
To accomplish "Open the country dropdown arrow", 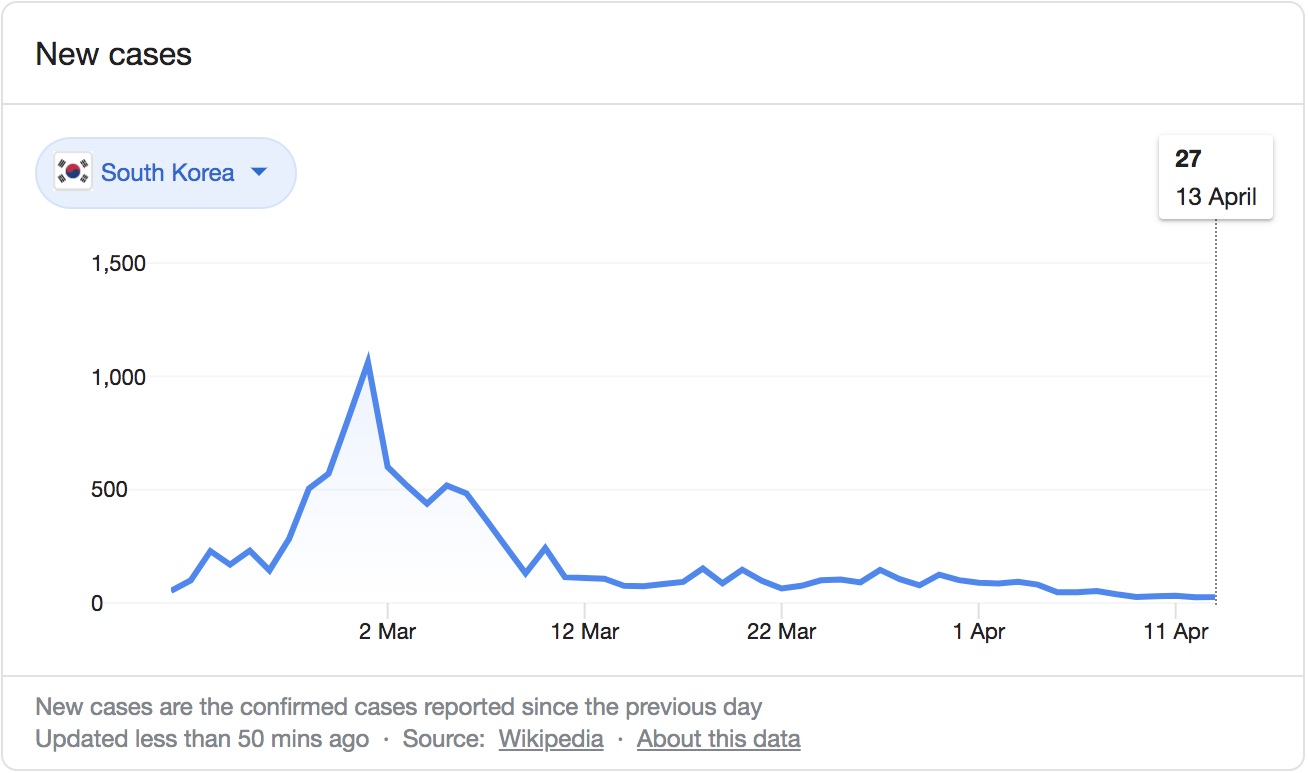I will [x=259, y=172].
